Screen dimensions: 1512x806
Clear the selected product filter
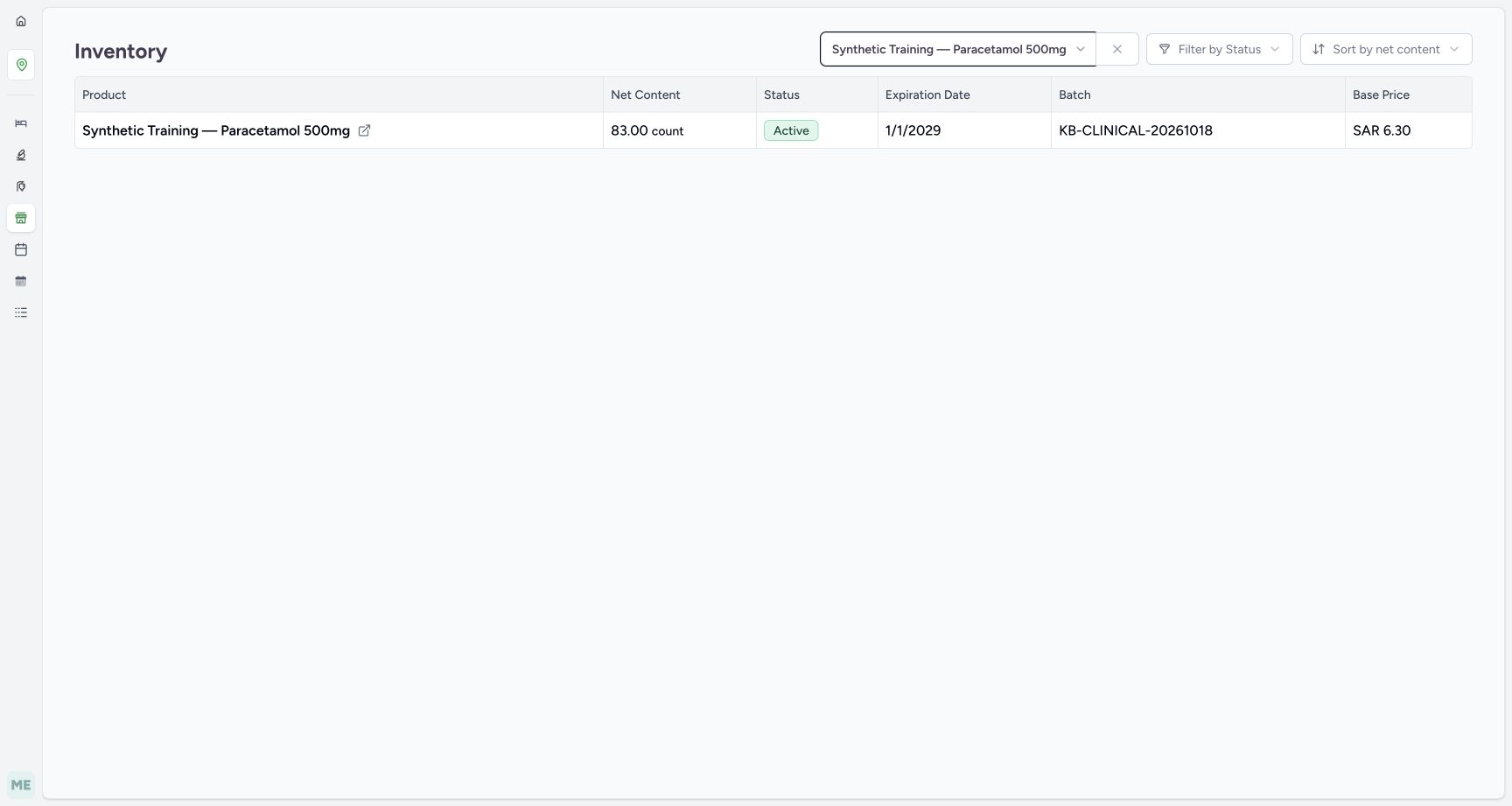pyautogui.click(x=1117, y=49)
